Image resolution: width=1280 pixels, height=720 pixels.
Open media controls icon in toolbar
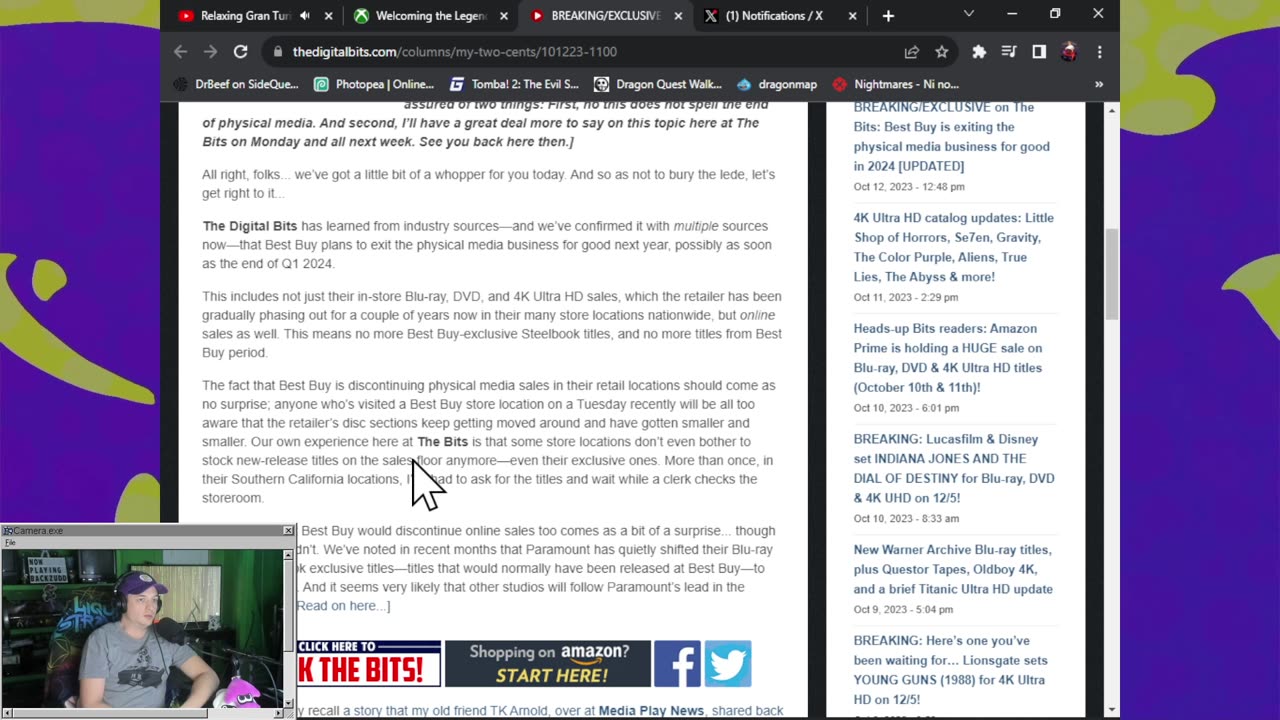1009,52
